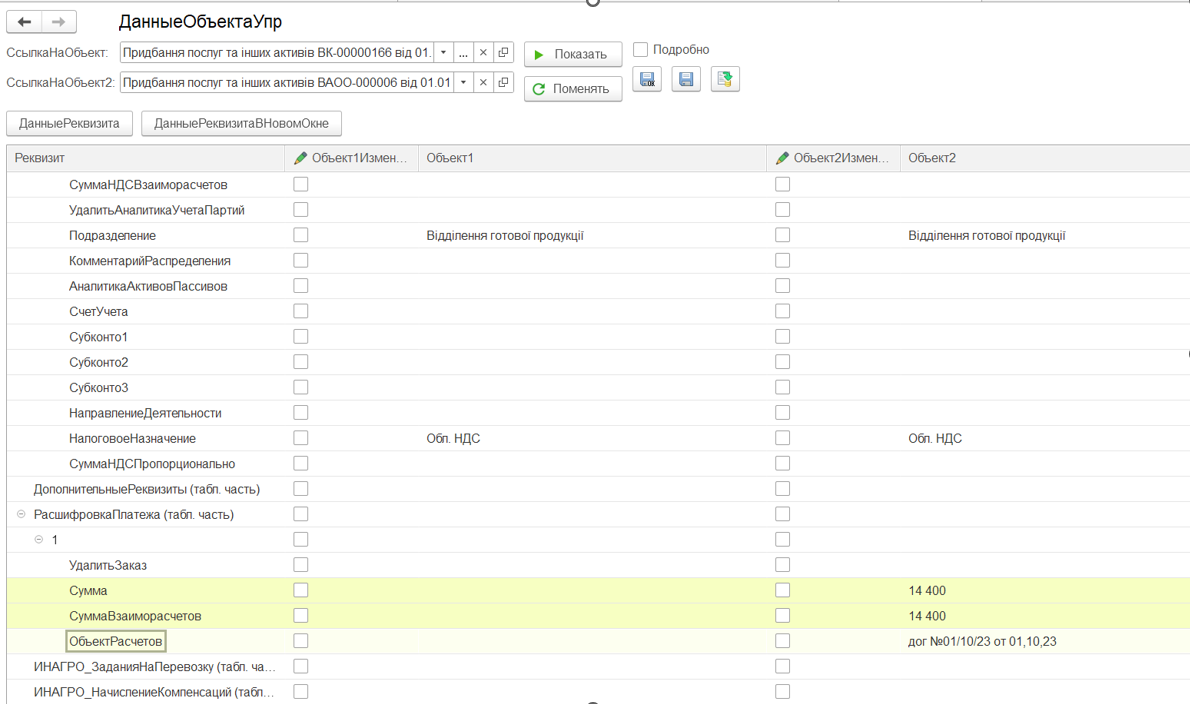
Task: Clear the СсылкаНаОбъект2 field with X
Action: [x=483, y=82]
